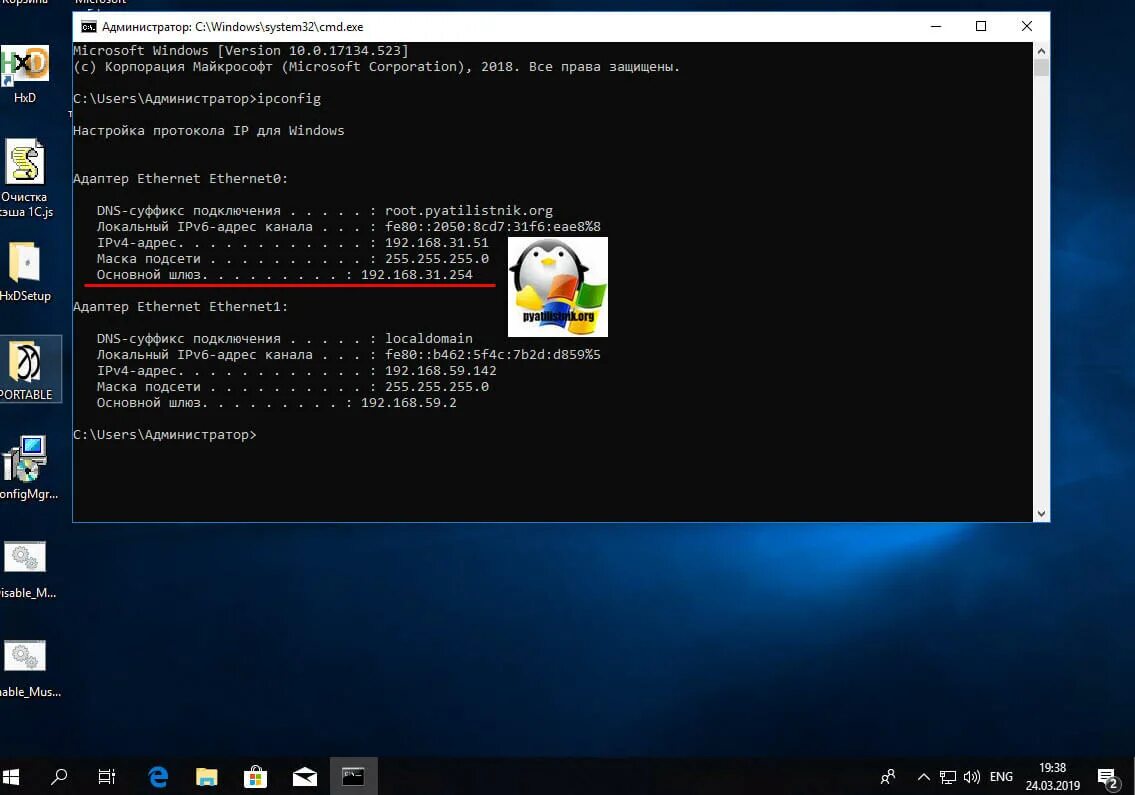The height and width of the screenshot is (795, 1135).
Task: Open Microsoft Store from the taskbar
Action: point(255,777)
